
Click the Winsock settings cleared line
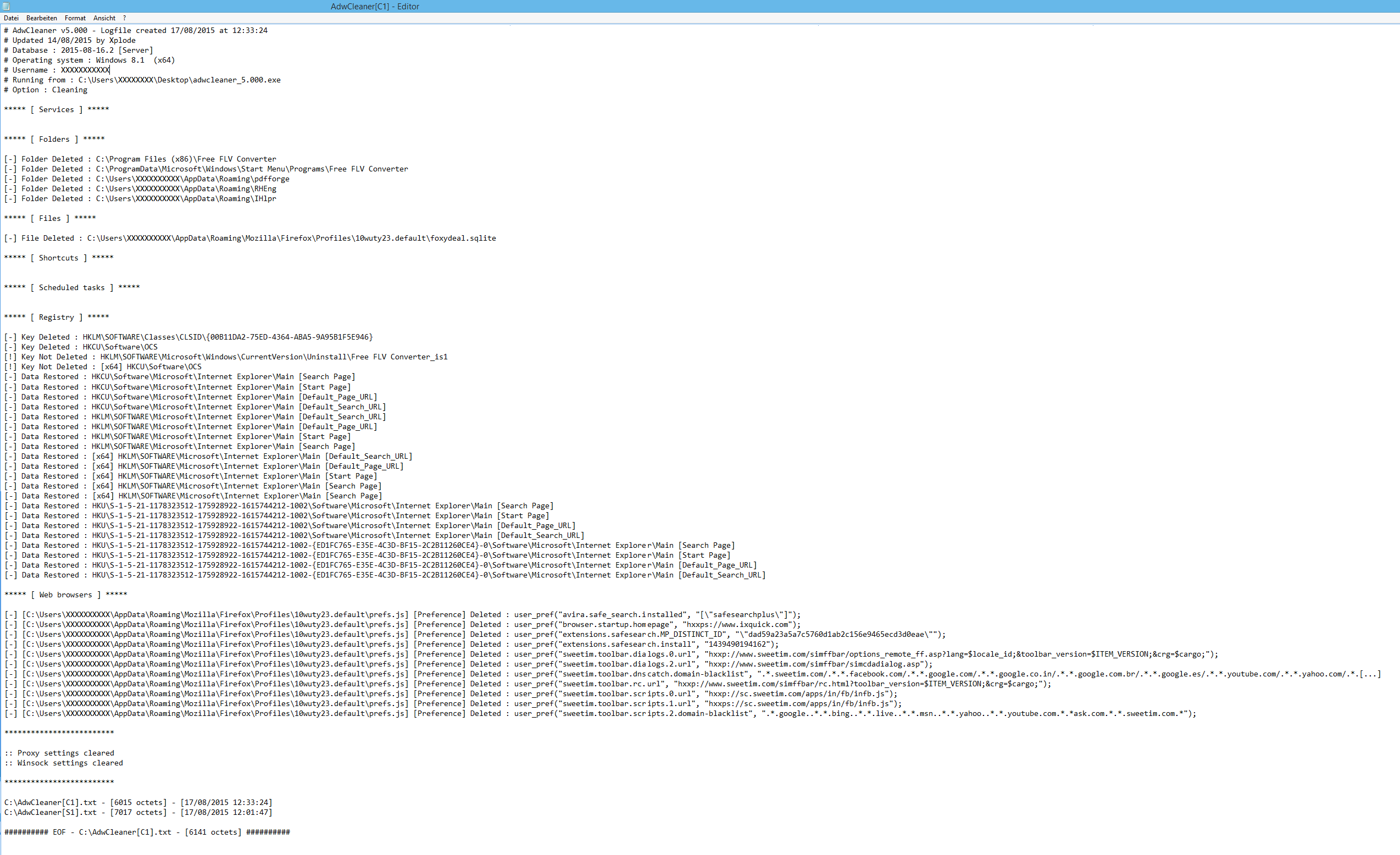pyautogui.click(x=64, y=763)
